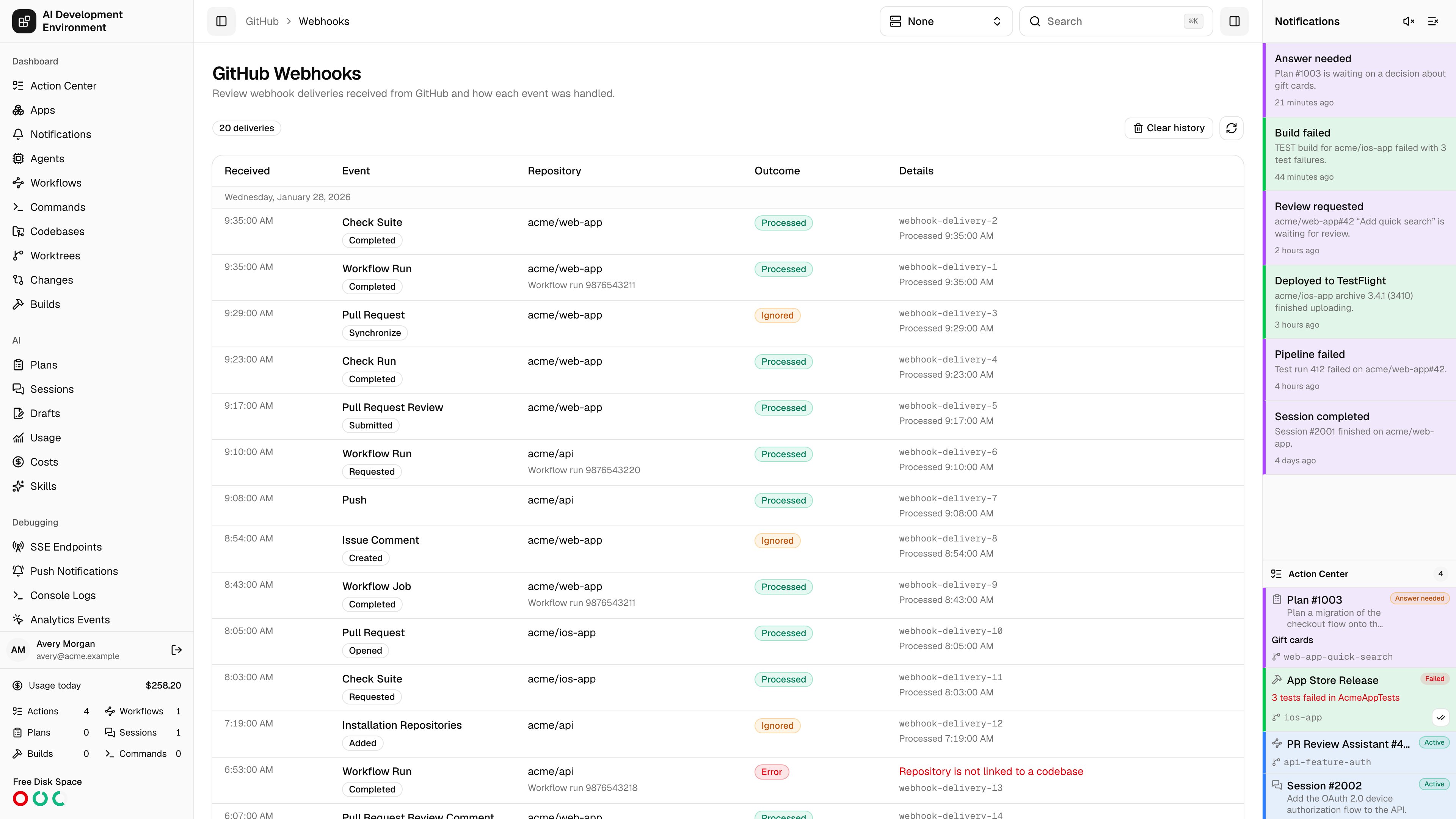Mute notification sounds
Viewport: 1456px width, 819px height.
(x=1409, y=22)
